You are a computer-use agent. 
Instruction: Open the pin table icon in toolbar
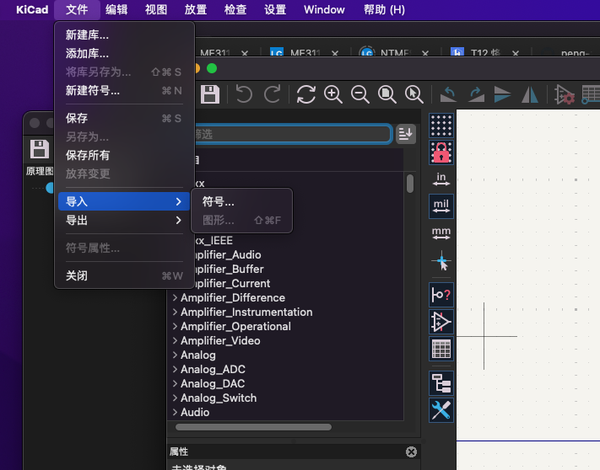coord(590,94)
